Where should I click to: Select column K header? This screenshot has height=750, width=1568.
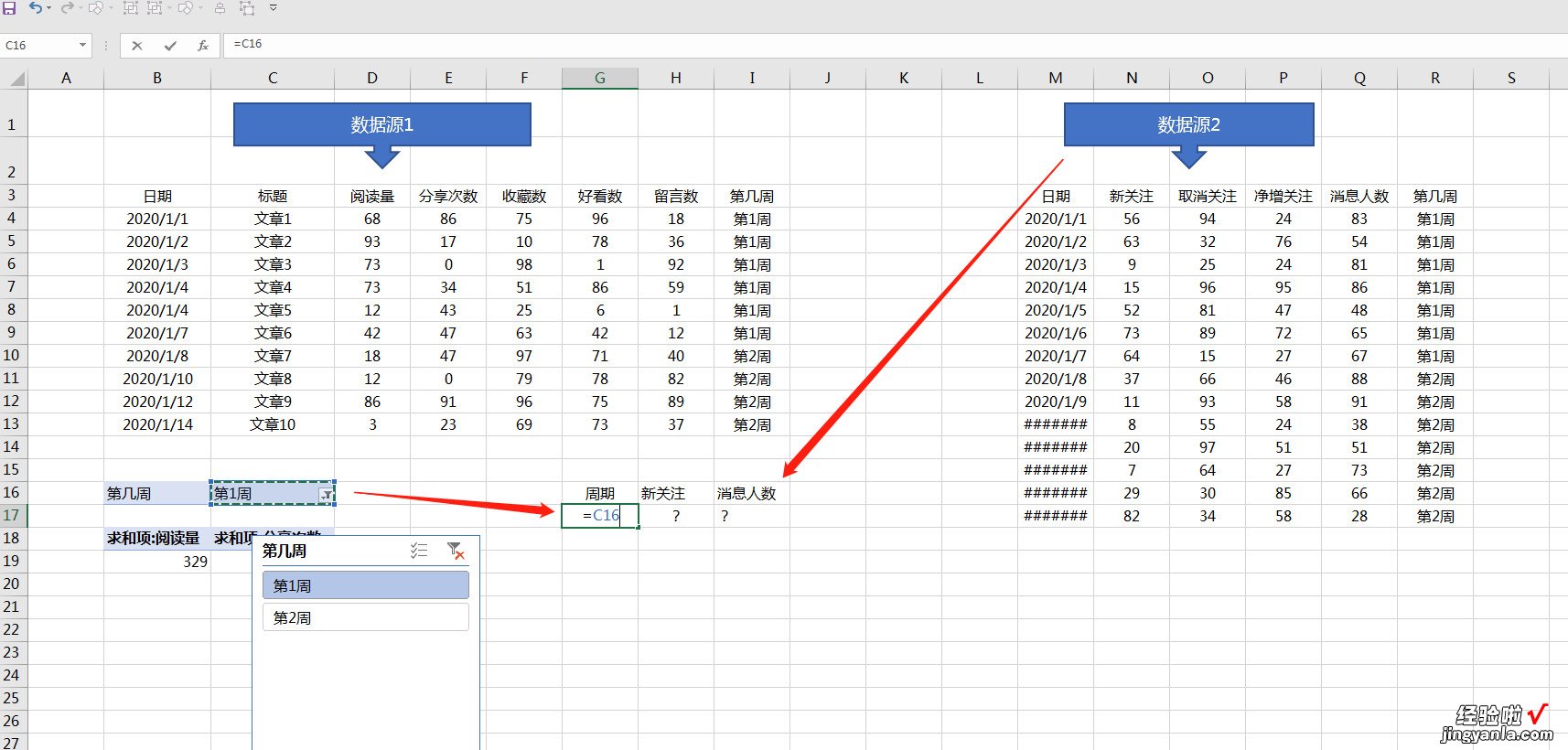coord(904,79)
